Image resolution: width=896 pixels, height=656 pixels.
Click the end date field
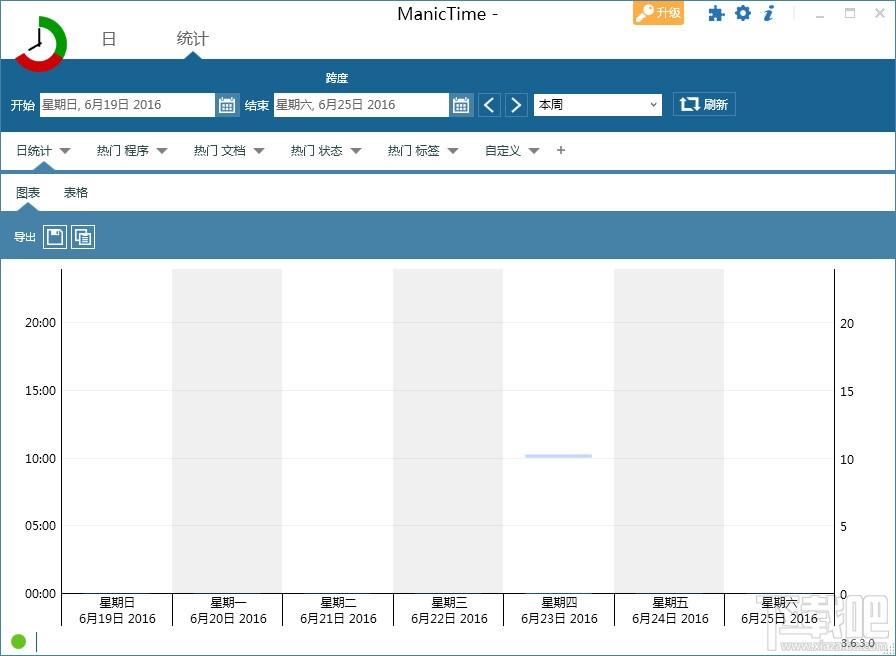[x=361, y=105]
